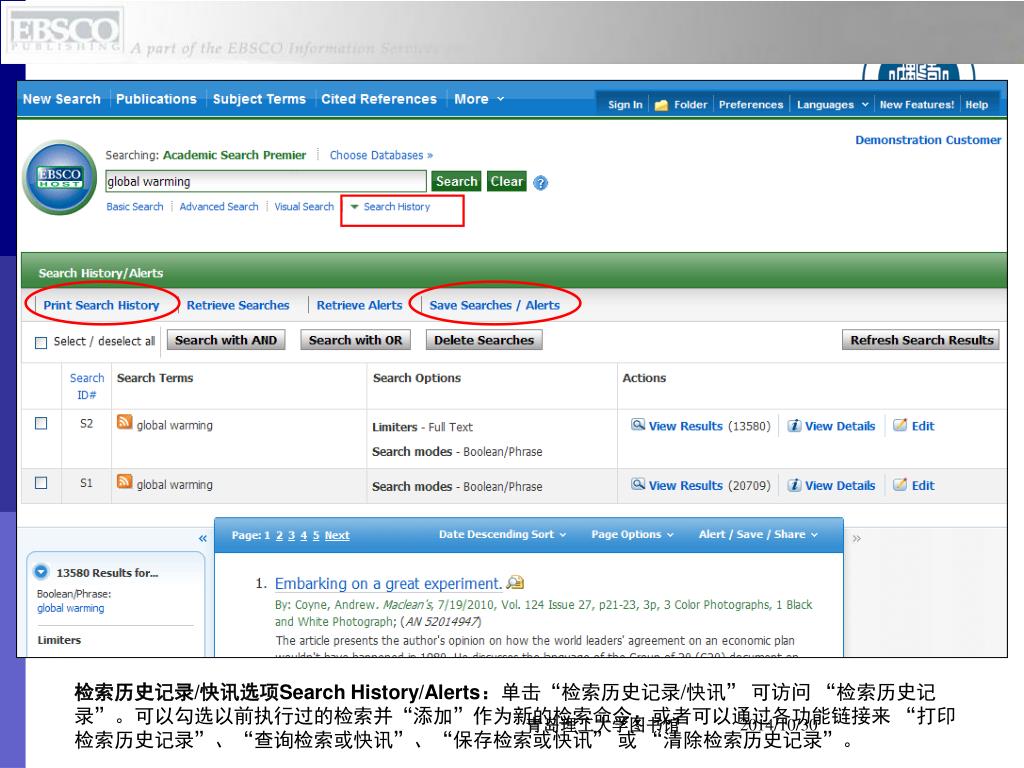This screenshot has width=1024, height=768.
Task: Click the EBSCO Publishing logo at top
Action: coord(65,33)
